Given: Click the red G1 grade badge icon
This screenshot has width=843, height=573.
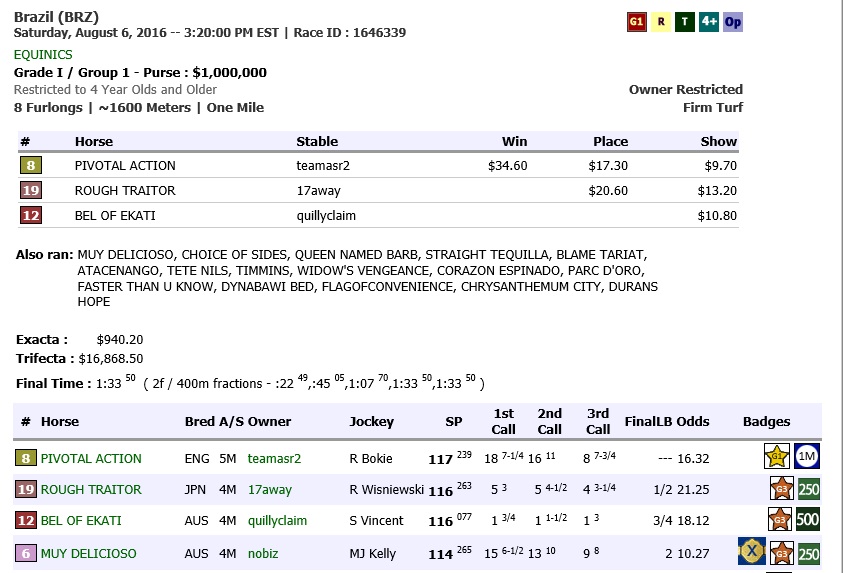Looking at the screenshot, I should pyautogui.click(x=637, y=22).
